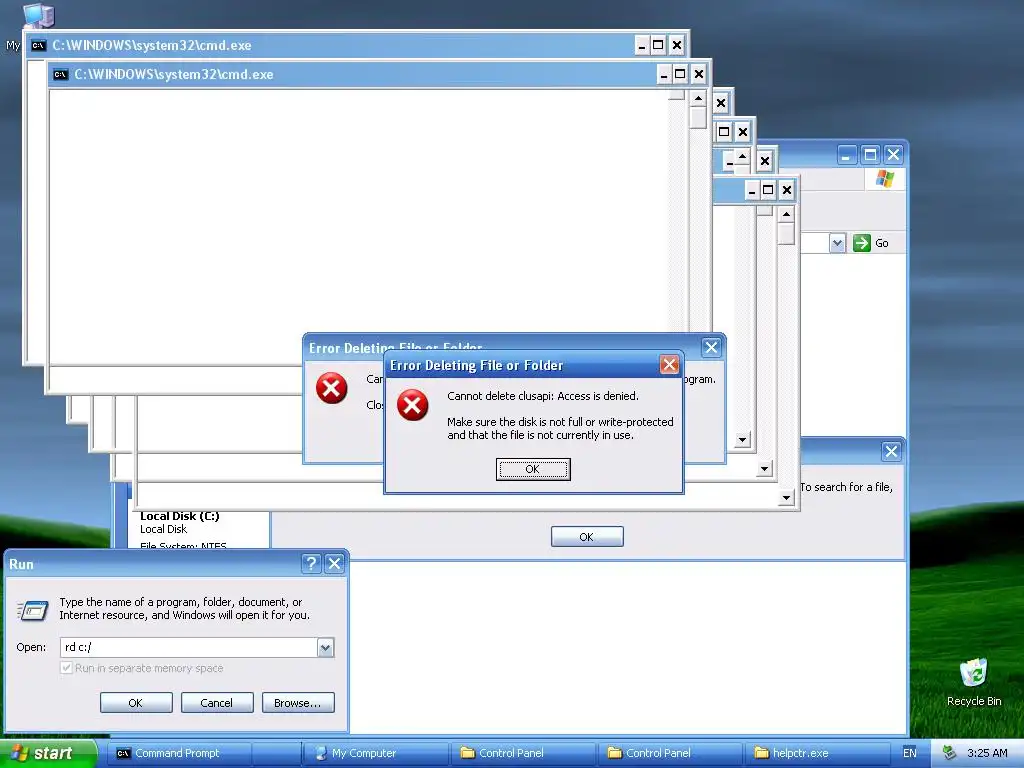Expand the Run dialog Open dropdown

[325, 647]
